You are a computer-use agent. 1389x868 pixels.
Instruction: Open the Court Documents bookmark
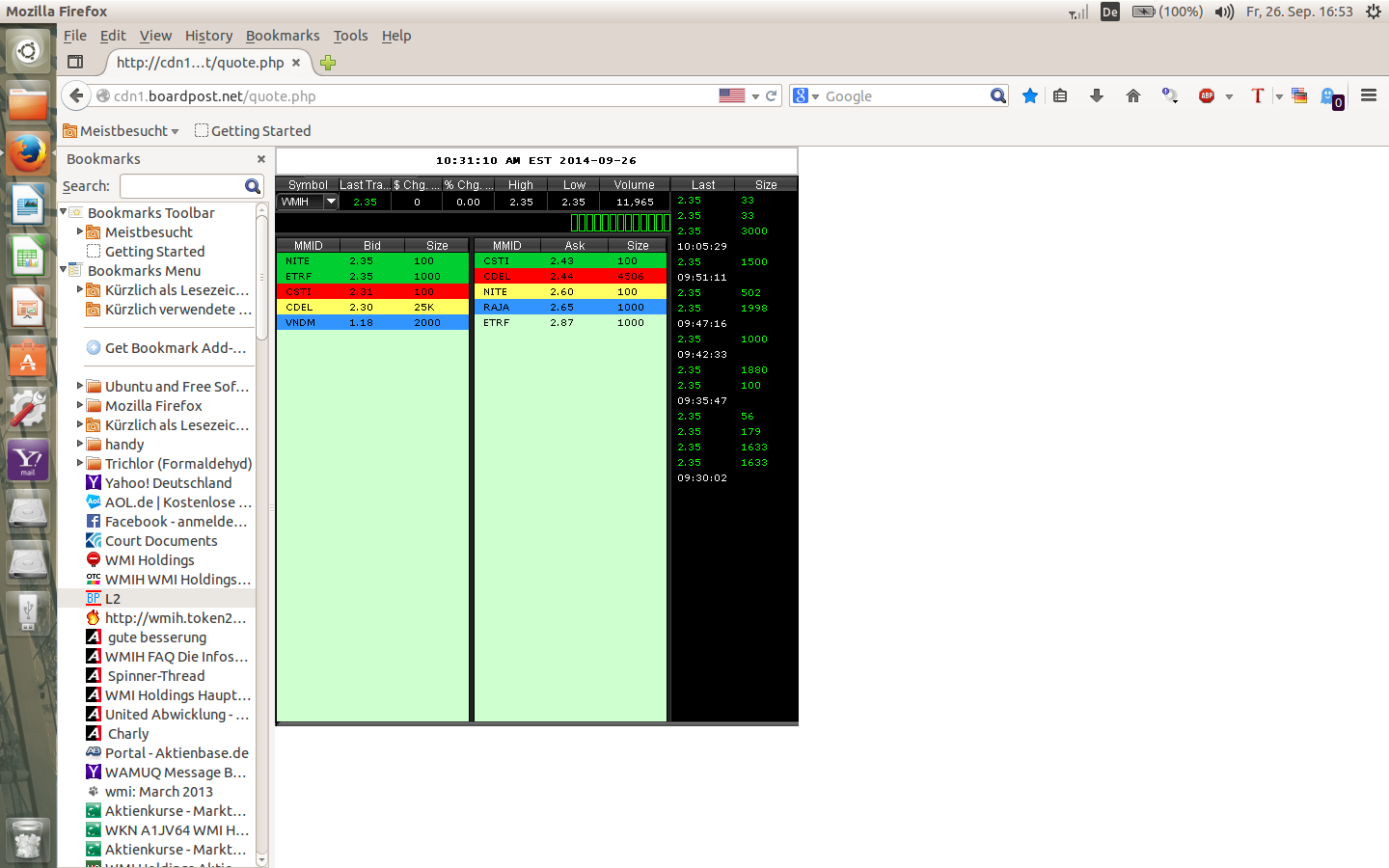(151, 540)
